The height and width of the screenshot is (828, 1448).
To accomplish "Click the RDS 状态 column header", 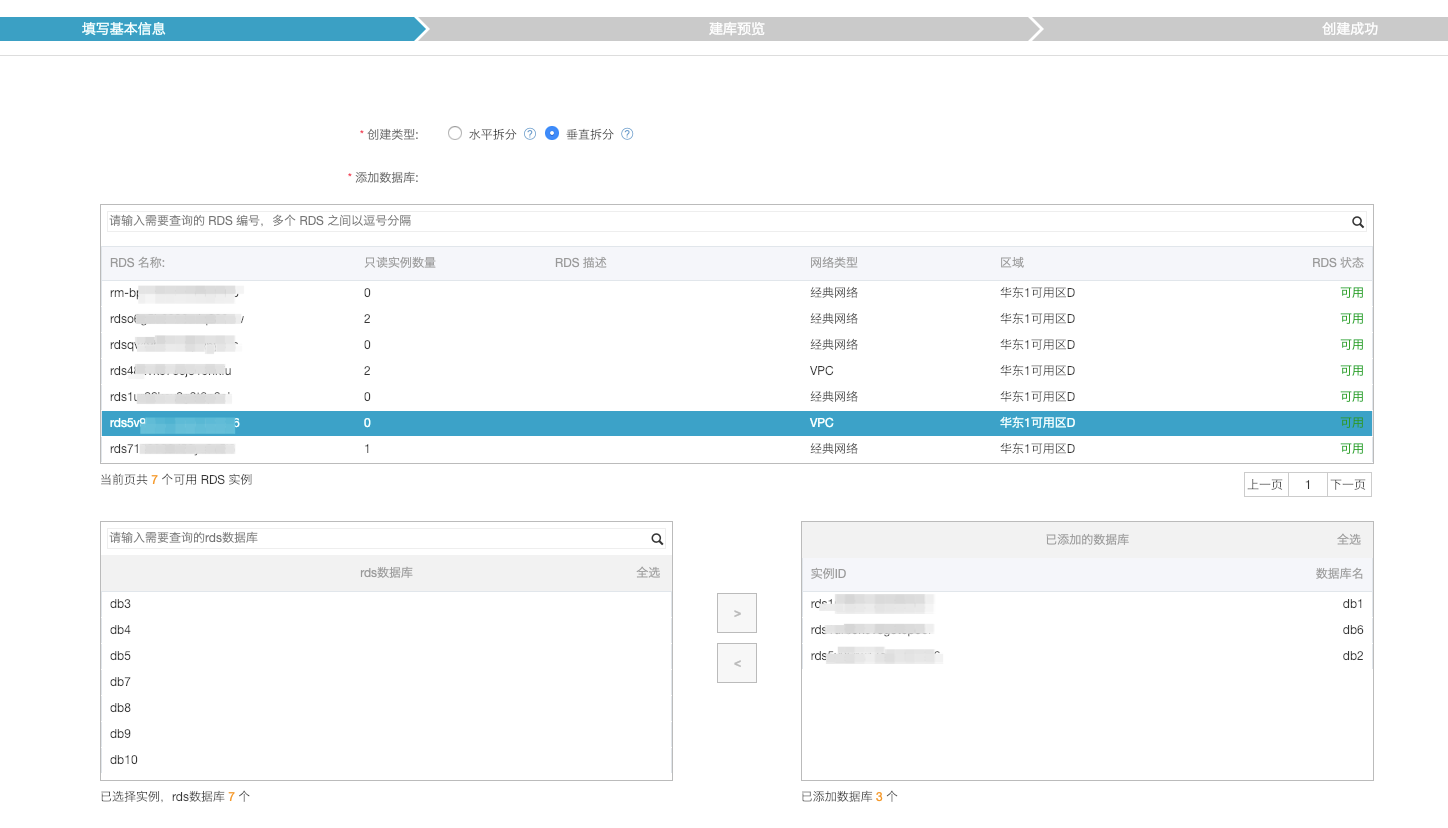I will point(1338,263).
